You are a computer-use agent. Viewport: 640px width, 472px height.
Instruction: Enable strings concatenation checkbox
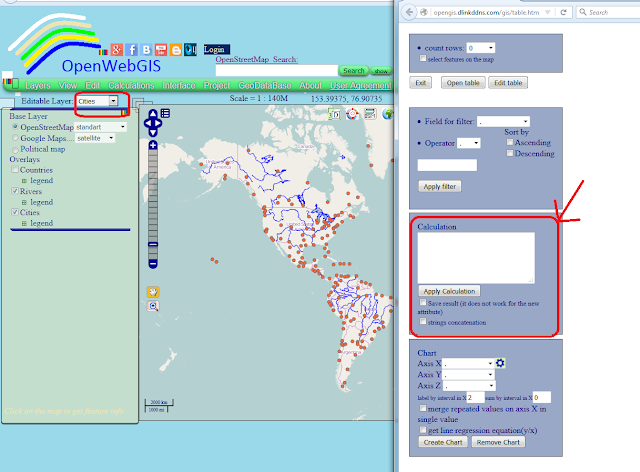point(423,321)
